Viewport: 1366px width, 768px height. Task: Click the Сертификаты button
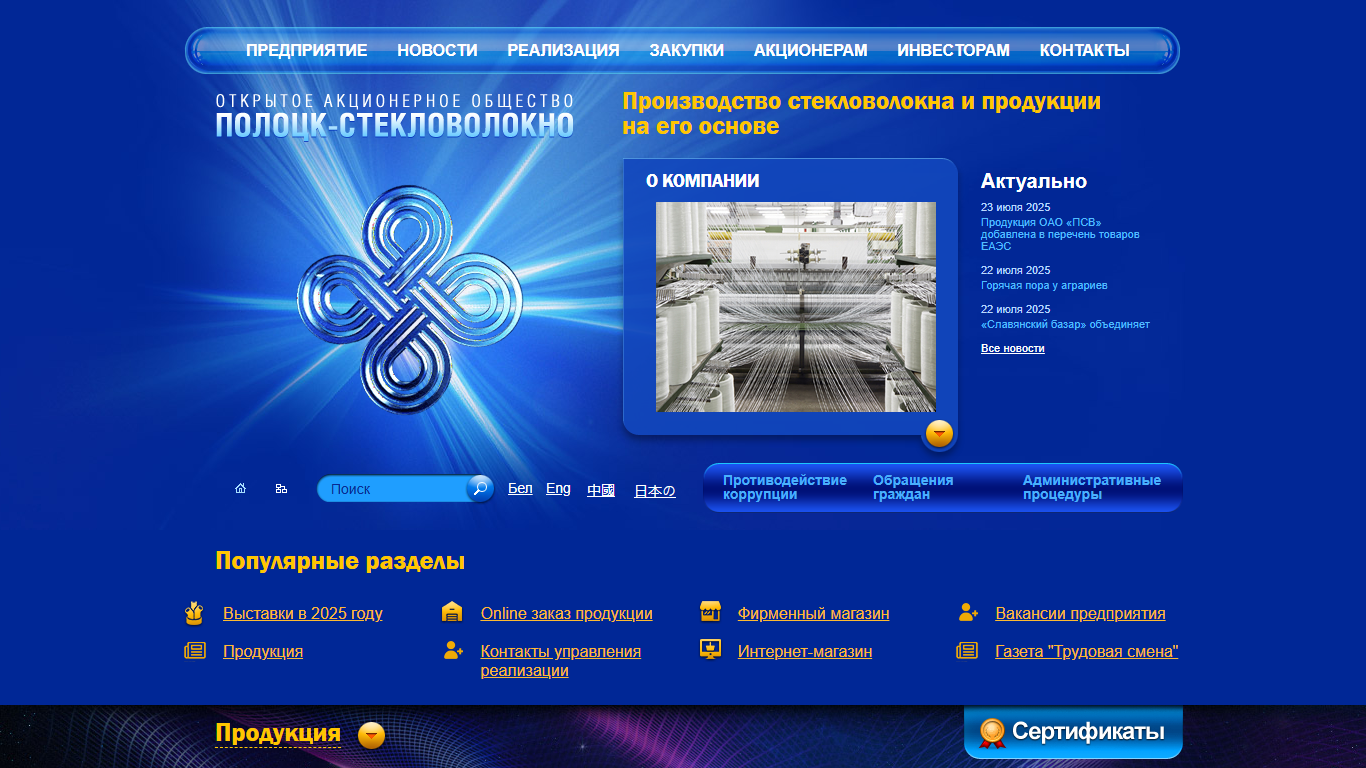click(1073, 732)
